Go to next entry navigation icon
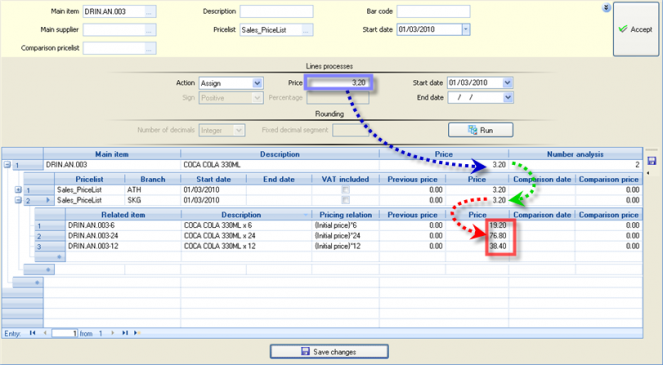The height and width of the screenshot is (365, 663). click(112, 333)
